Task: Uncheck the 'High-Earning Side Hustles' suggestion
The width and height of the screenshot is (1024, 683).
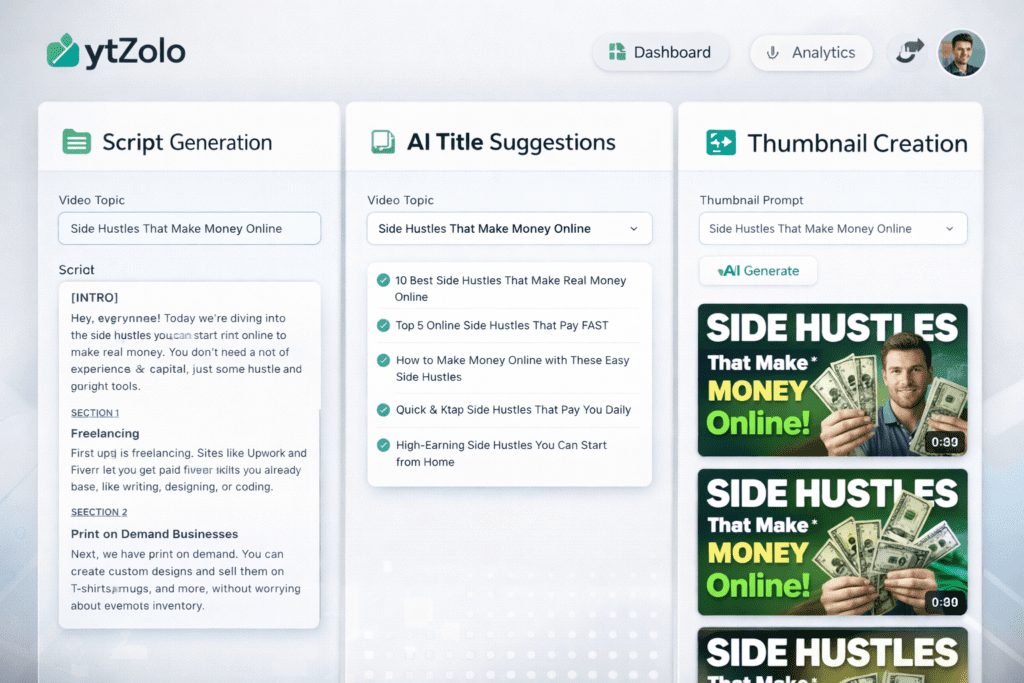Action: [x=383, y=445]
